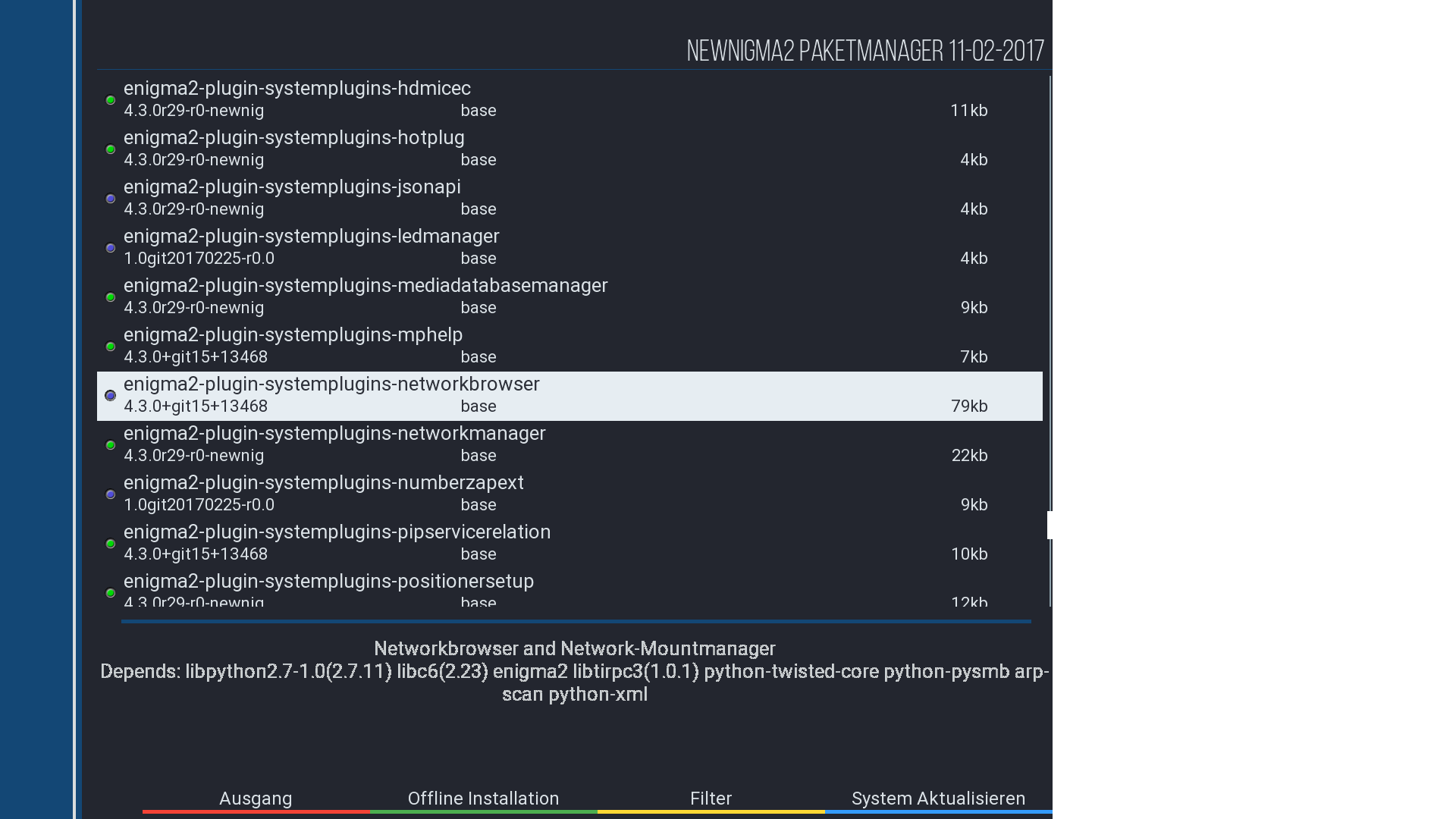The width and height of the screenshot is (1456, 819).
Task: Click blue status dot beside ledmanager plugin
Action: click(110, 248)
